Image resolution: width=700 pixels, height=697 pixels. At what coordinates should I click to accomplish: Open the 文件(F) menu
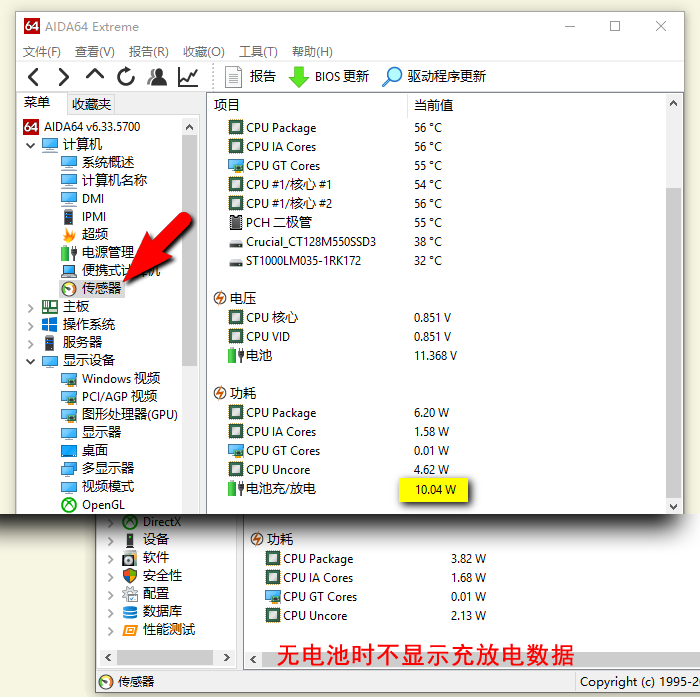[x=42, y=52]
